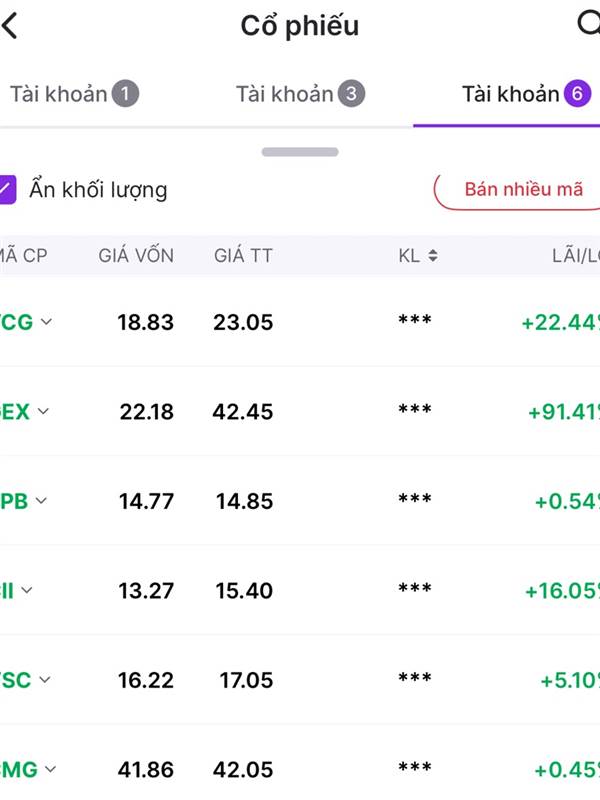Select the GIÁ VỐN column header
The width and height of the screenshot is (600, 800).
pyautogui.click(x=136, y=256)
